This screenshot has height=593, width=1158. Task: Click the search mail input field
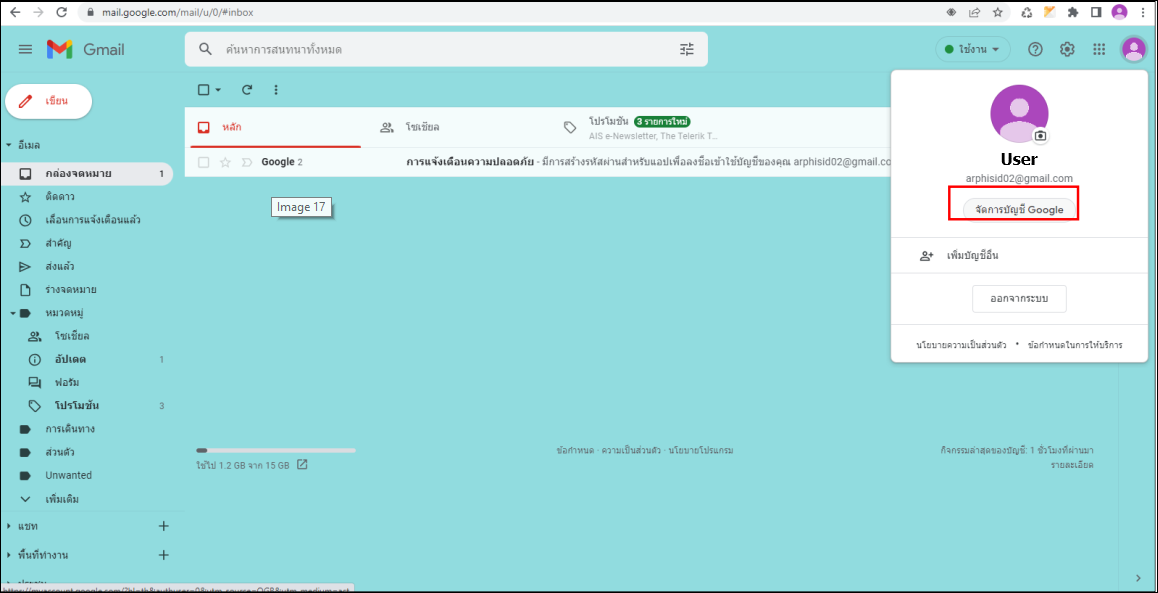[446, 49]
